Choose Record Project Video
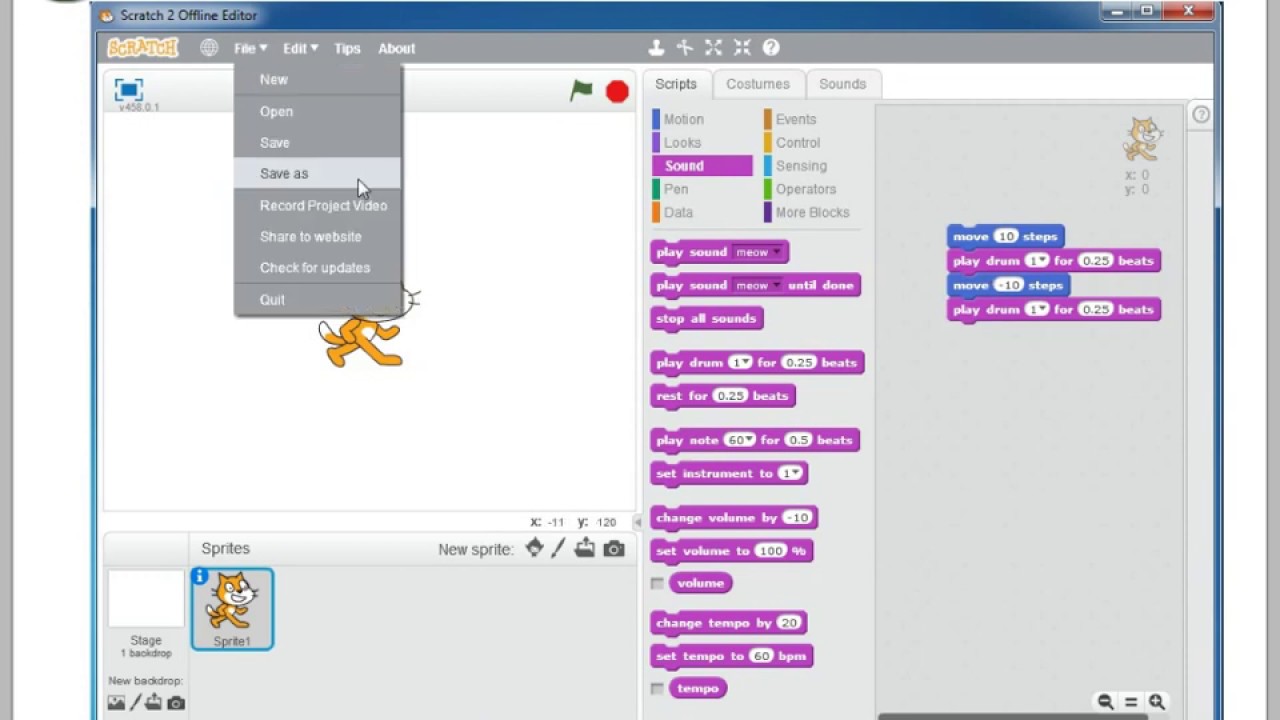This screenshot has width=1280, height=720. (318, 205)
